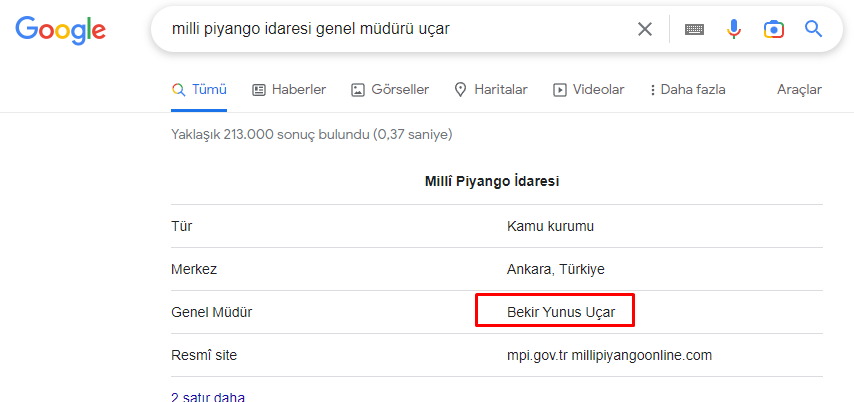Search by image with camera icon
The width and height of the screenshot is (854, 402).
click(x=774, y=29)
